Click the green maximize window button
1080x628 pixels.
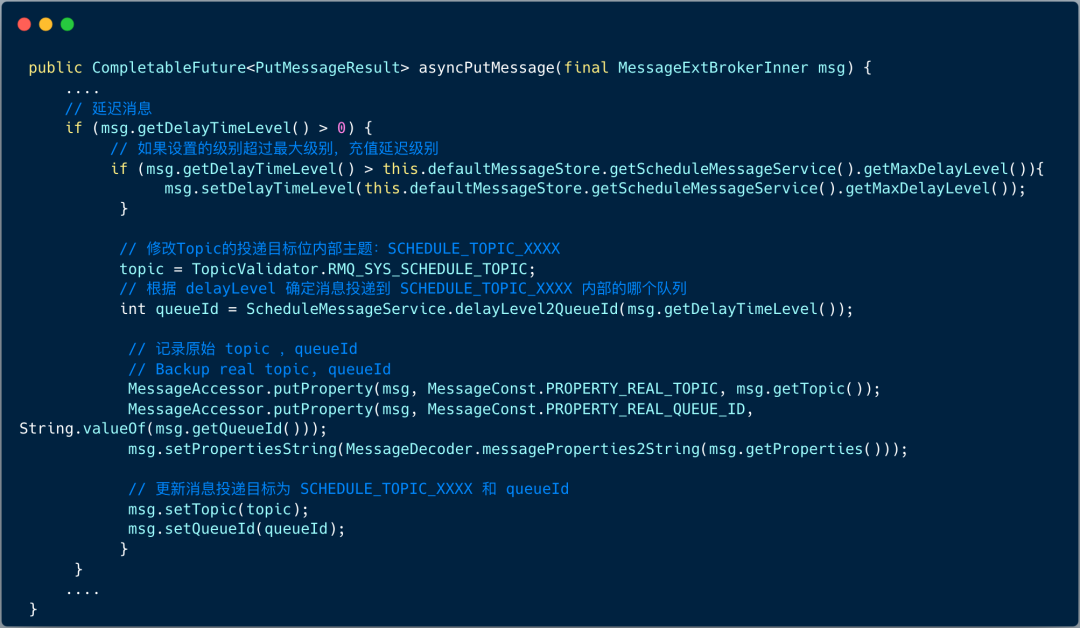68,24
